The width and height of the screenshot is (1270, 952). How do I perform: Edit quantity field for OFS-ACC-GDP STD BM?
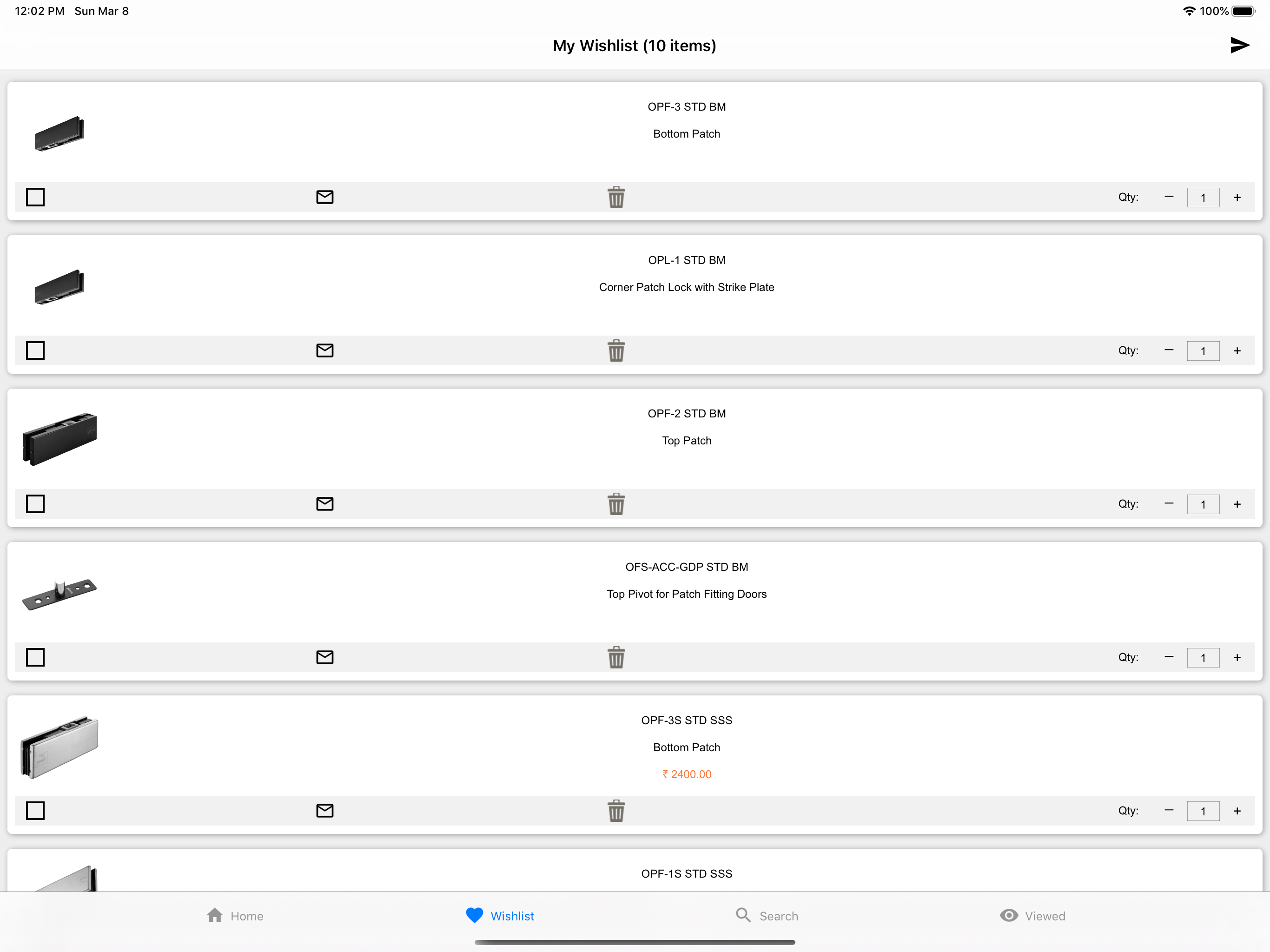click(x=1203, y=657)
